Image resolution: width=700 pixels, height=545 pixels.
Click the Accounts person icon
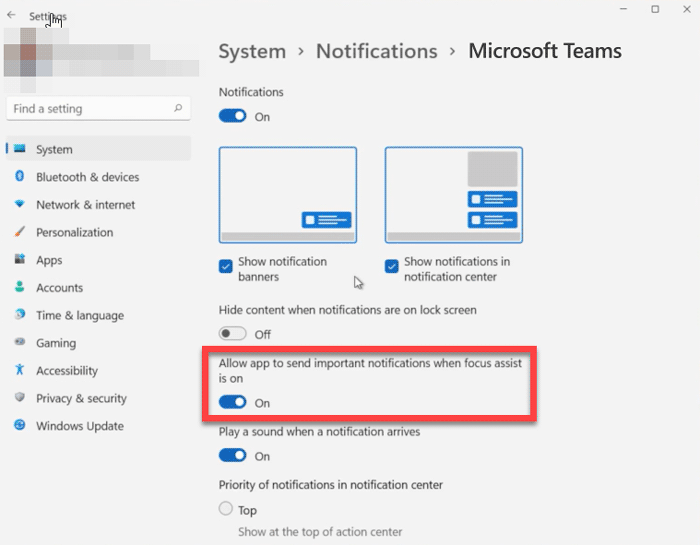[20, 287]
